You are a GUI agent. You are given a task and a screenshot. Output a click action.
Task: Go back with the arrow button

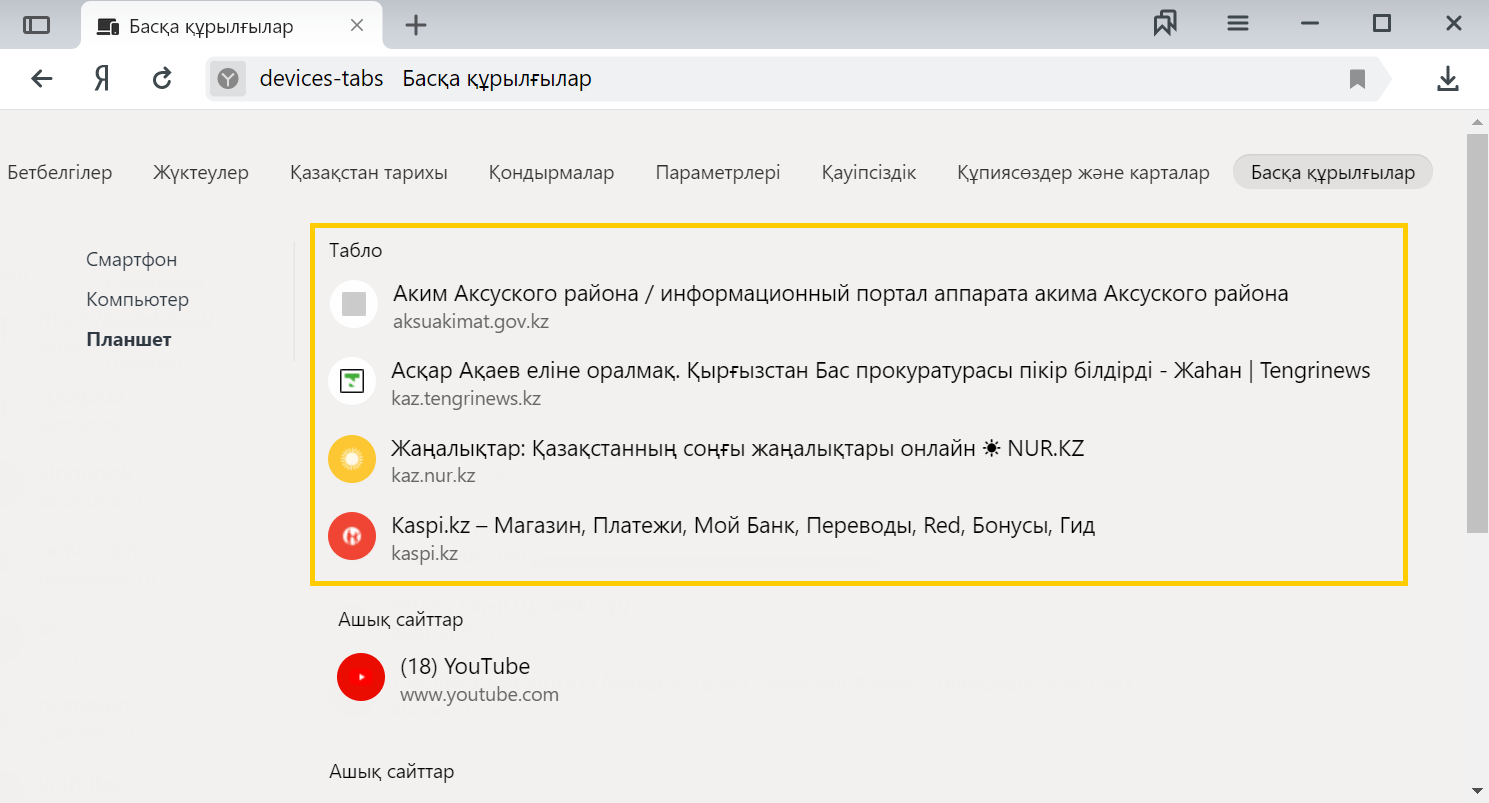point(41,79)
